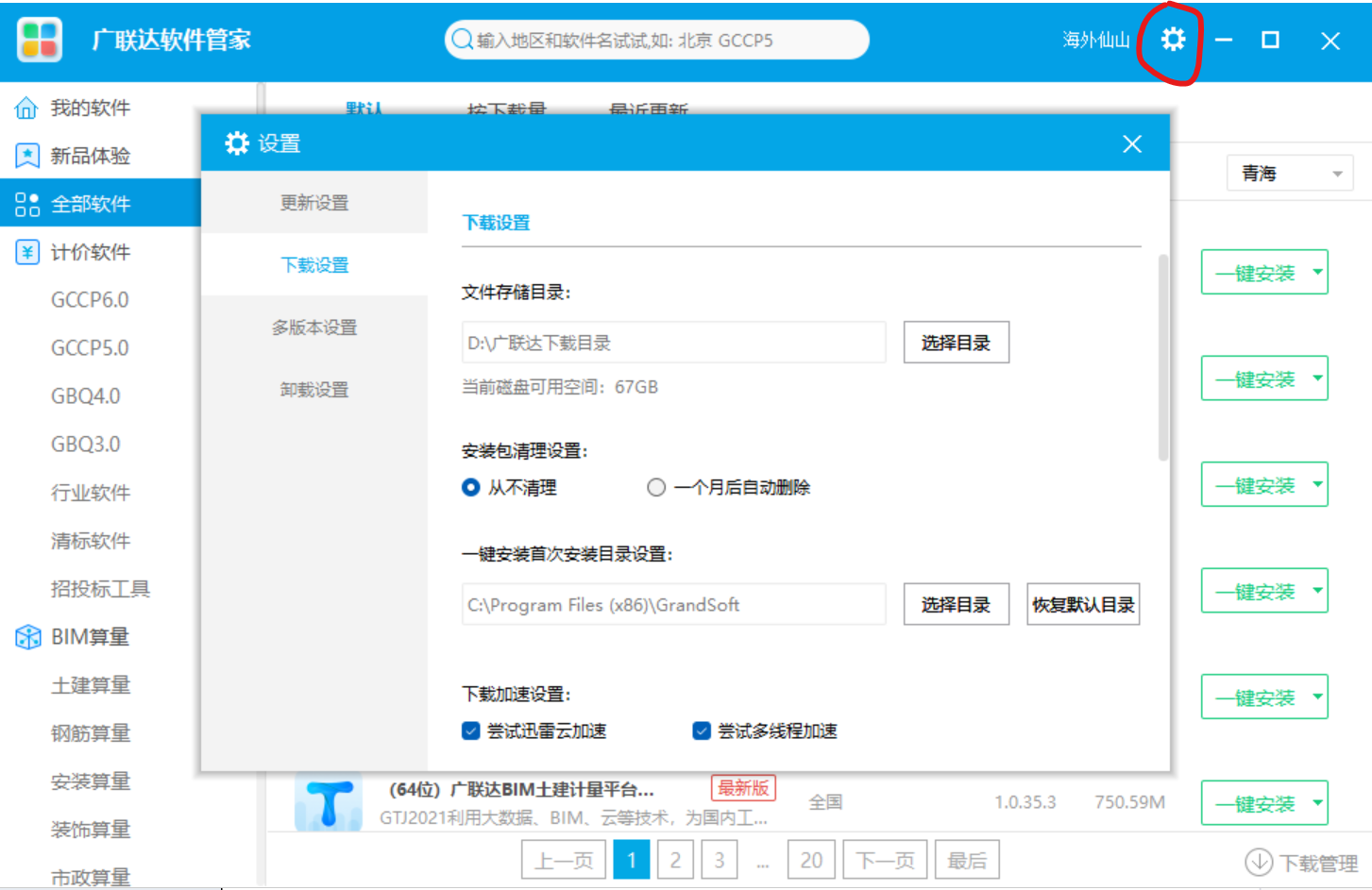
Task: Click the 恢复默认目录 button
Action: (x=1083, y=605)
